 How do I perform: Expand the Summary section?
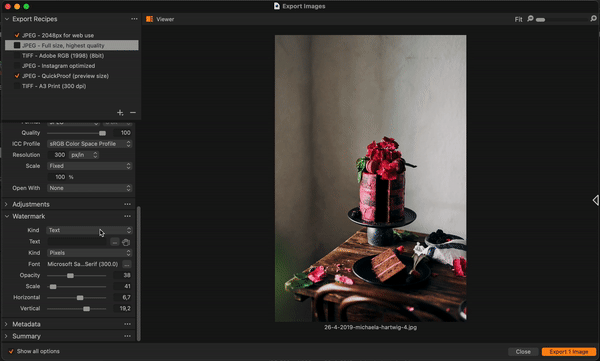pyautogui.click(x=6, y=336)
